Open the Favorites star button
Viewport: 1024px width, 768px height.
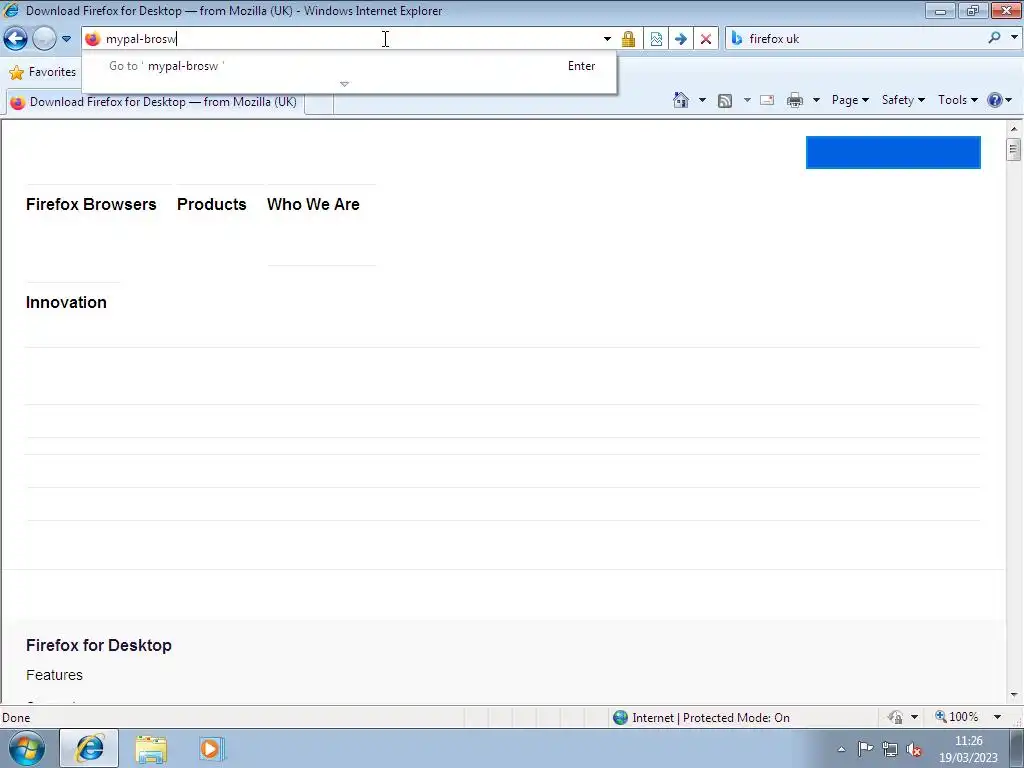tap(43, 72)
